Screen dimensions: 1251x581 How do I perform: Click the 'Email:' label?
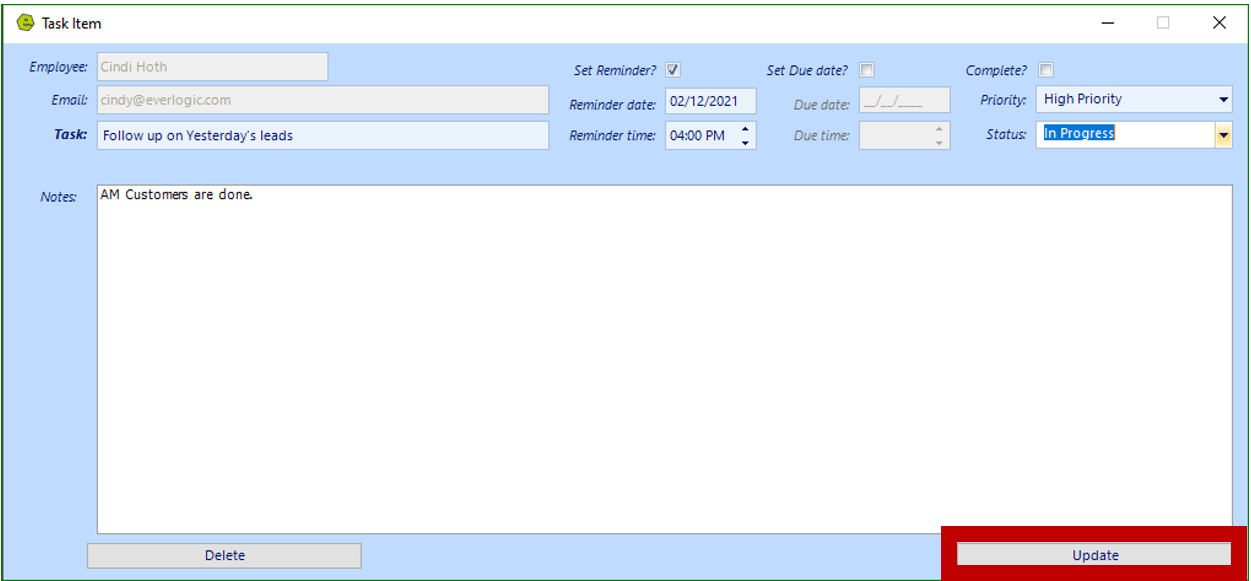point(70,100)
